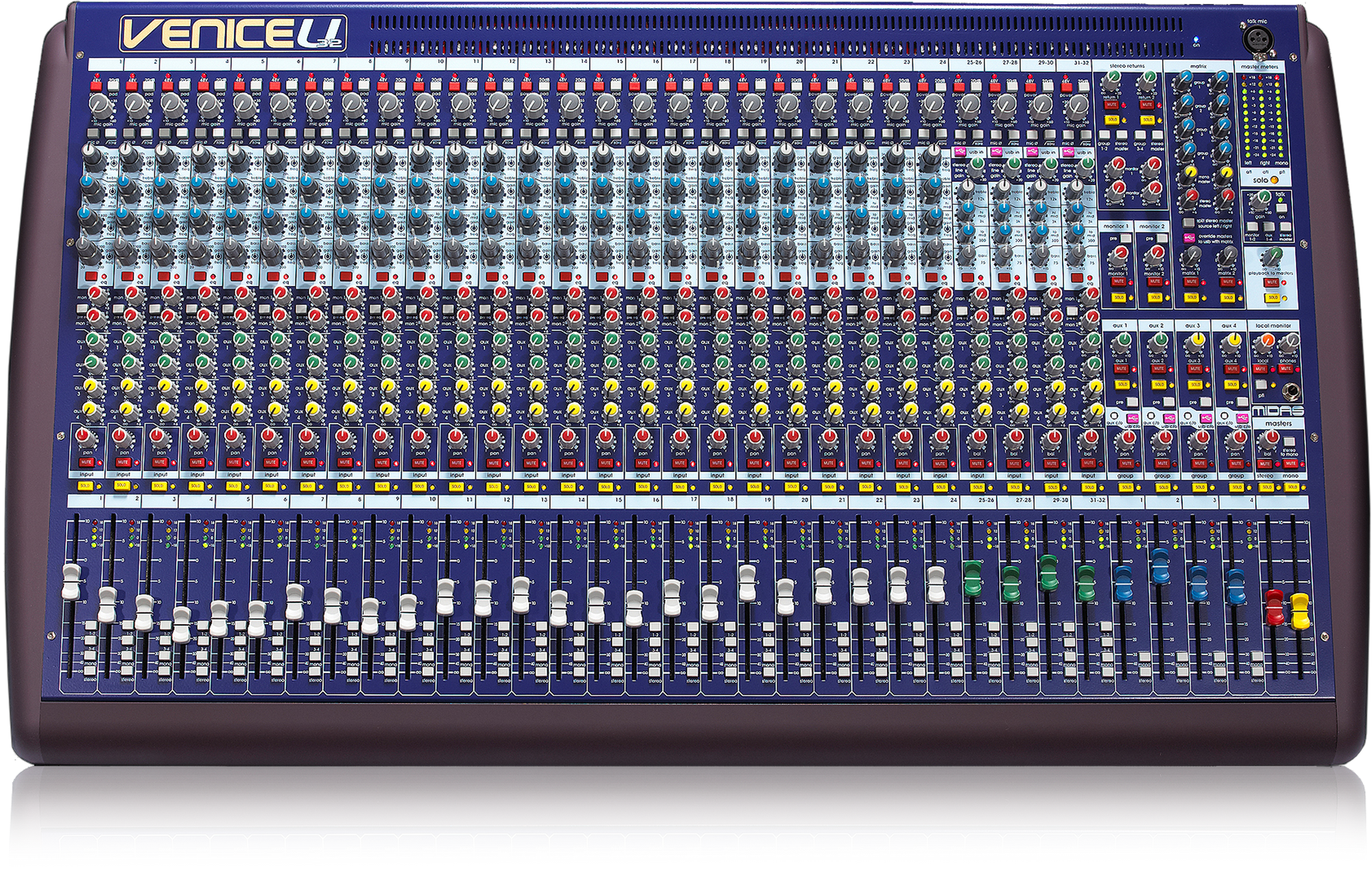Toggle the stereo to mono switch in masters
Screen dimensions: 1372x869
pos(1289,442)
